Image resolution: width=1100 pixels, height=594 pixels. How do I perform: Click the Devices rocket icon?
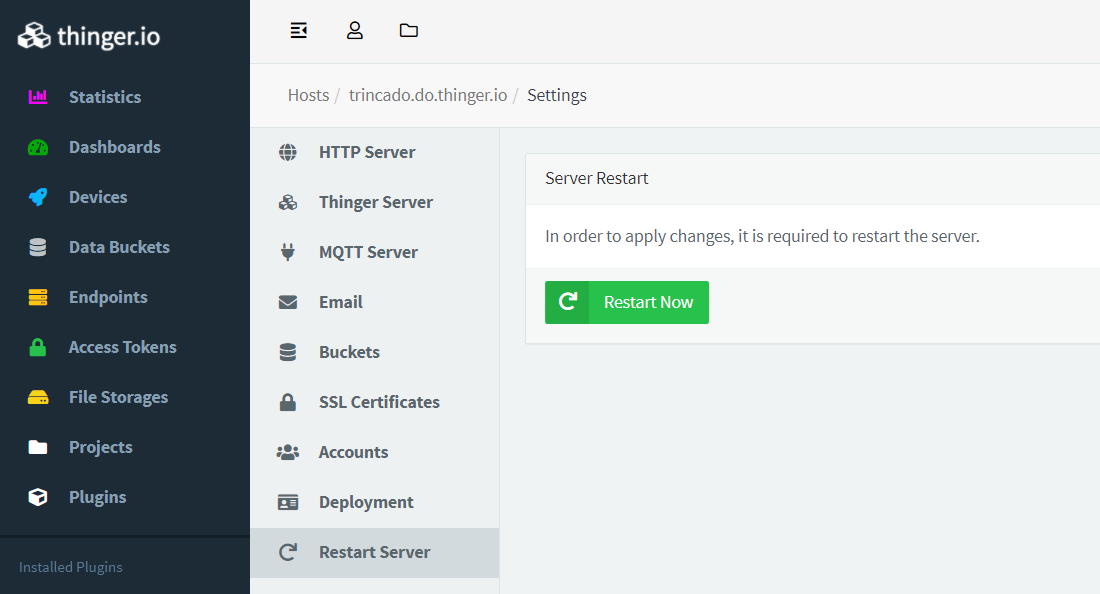[x=38, y=197]
